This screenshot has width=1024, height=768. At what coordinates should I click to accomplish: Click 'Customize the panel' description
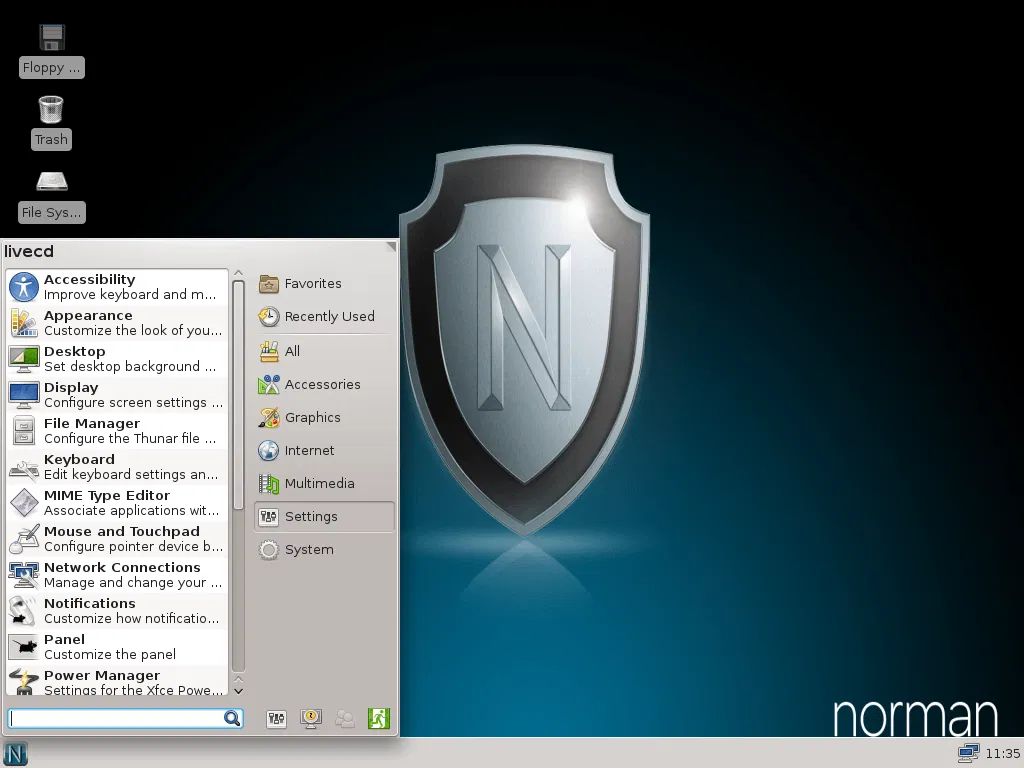[x=110, y=654]
